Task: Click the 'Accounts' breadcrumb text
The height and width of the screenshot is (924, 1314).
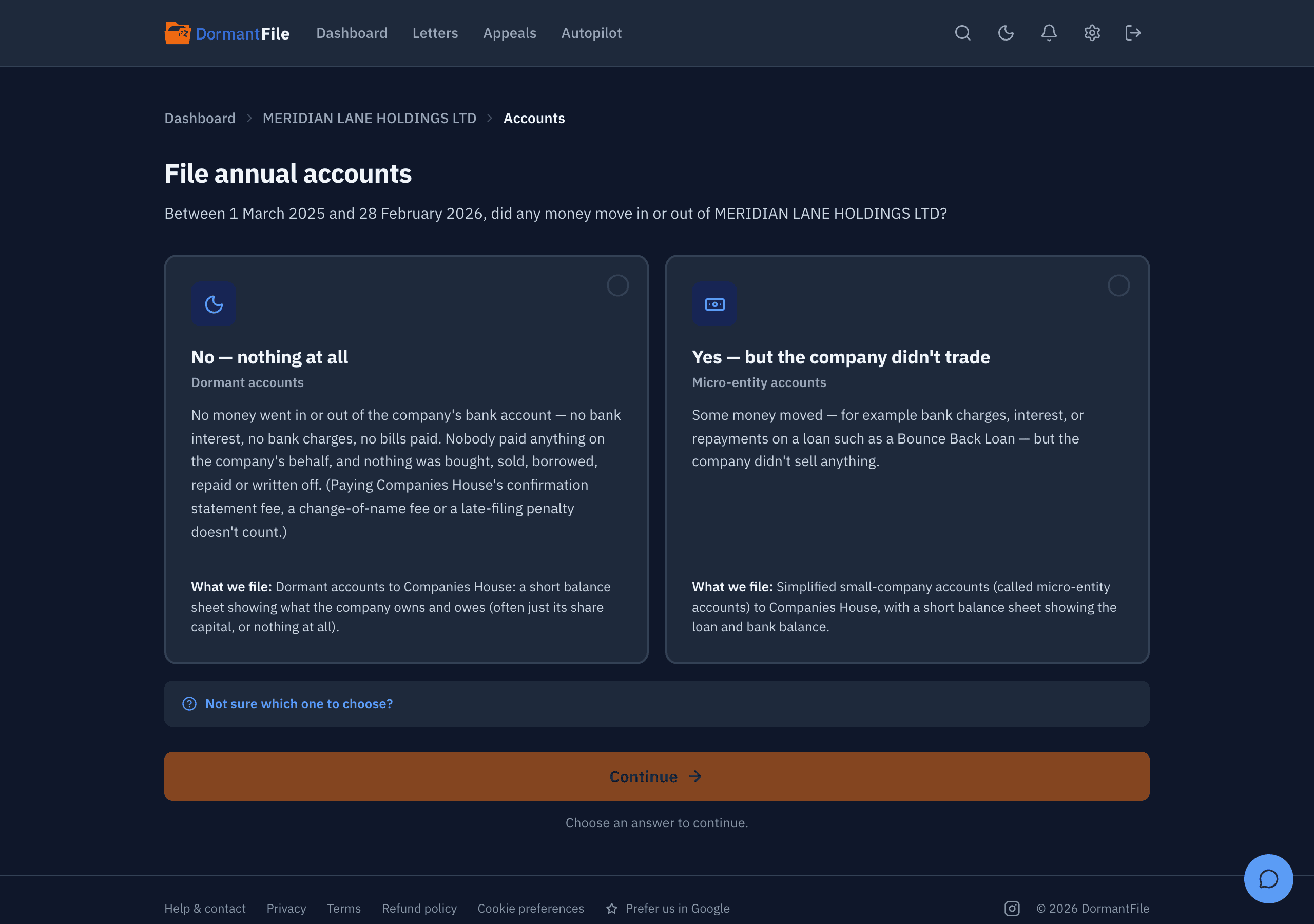Action: 534,119
